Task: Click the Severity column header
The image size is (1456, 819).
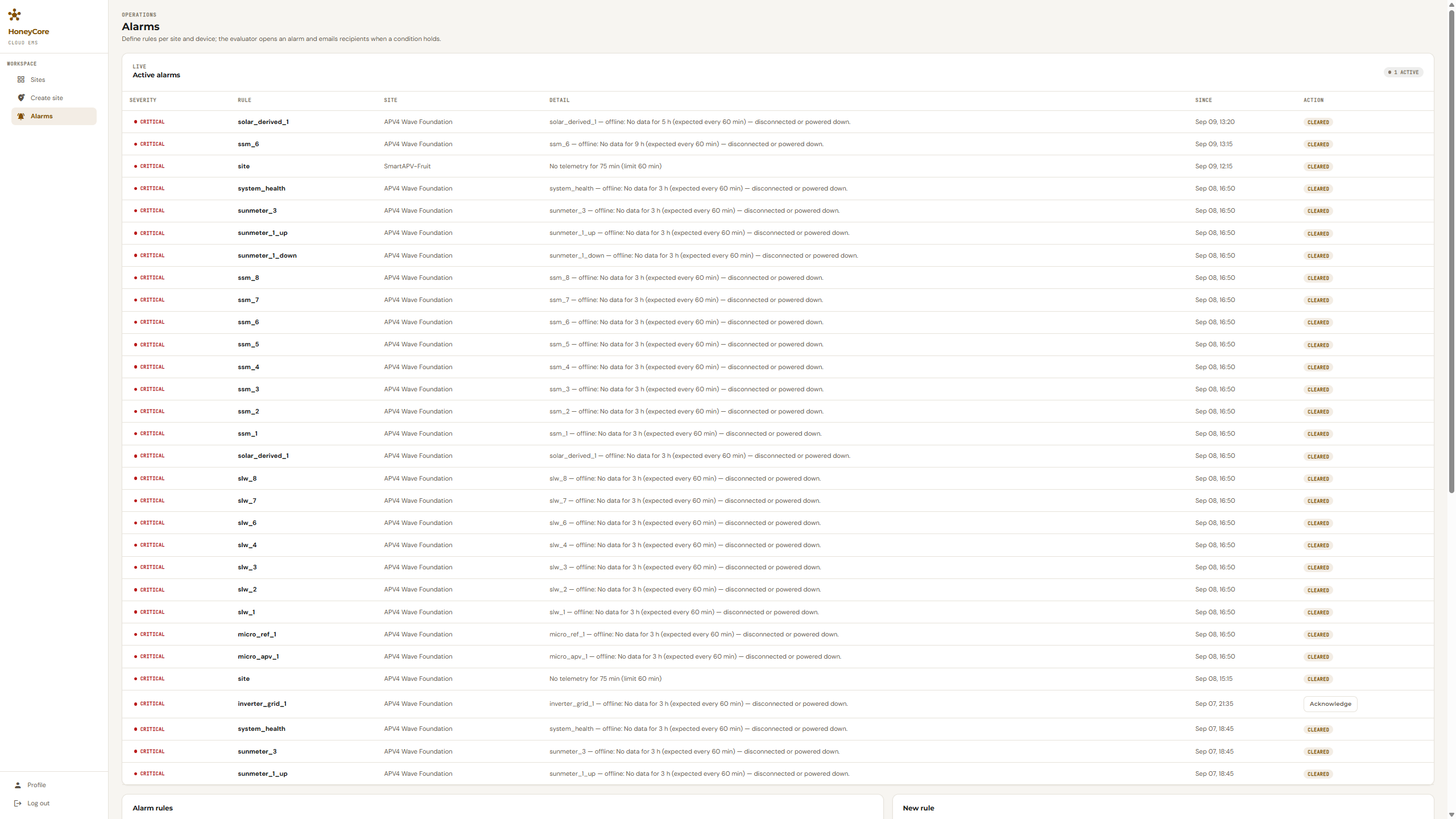Action: point(143,100)
